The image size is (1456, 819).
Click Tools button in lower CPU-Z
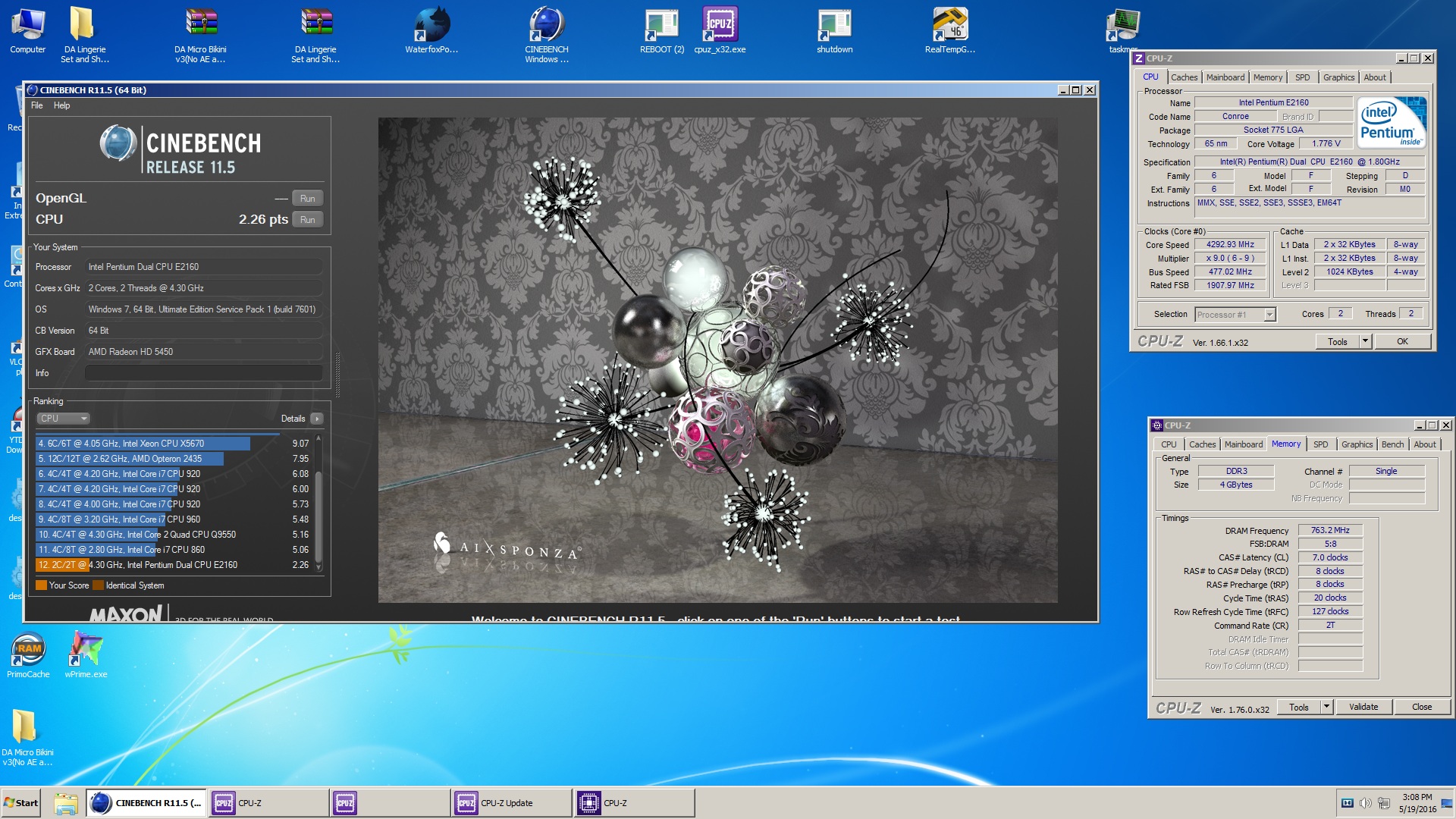(1299, 708)
